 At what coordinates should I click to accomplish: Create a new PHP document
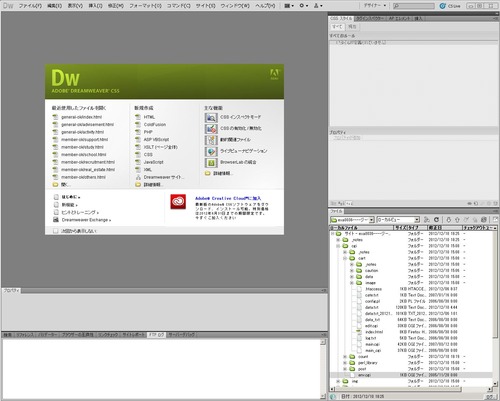click(148, 132)
